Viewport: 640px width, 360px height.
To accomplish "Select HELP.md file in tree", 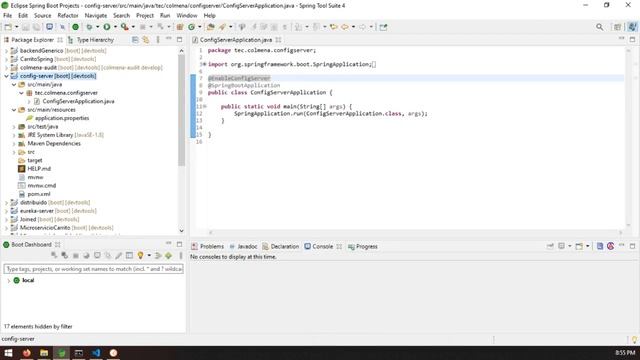I will tap(39, 169).
